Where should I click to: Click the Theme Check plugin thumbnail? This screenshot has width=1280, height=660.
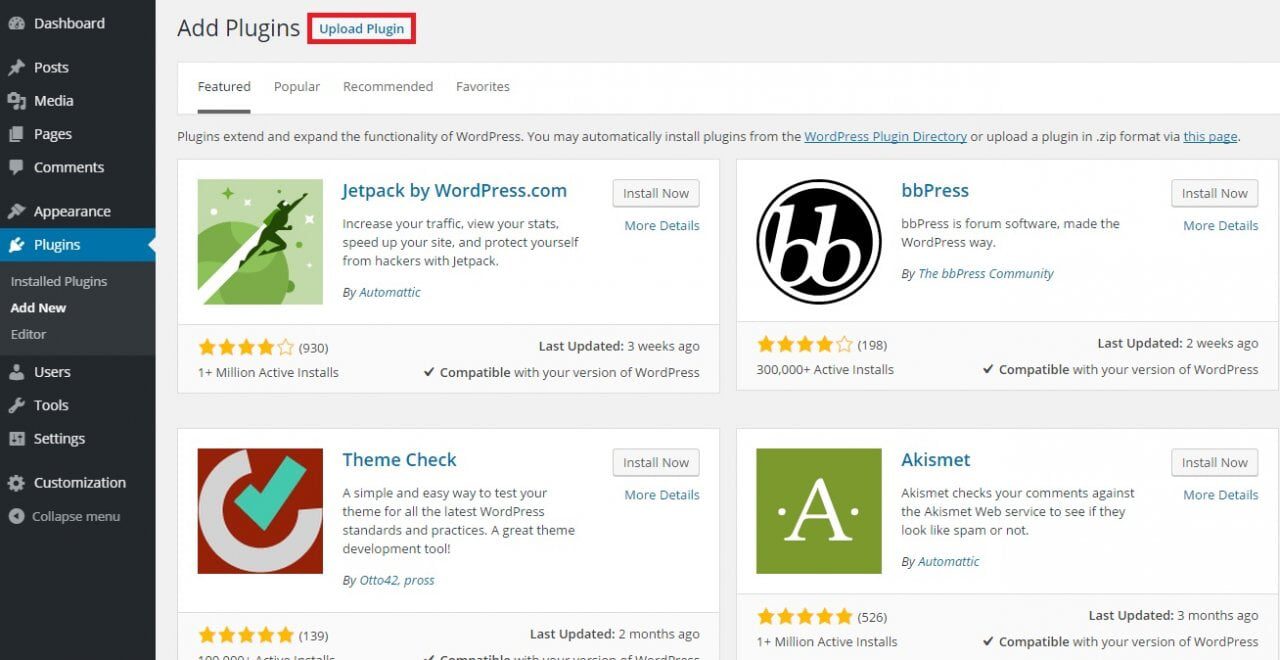(x=260, y=511)
